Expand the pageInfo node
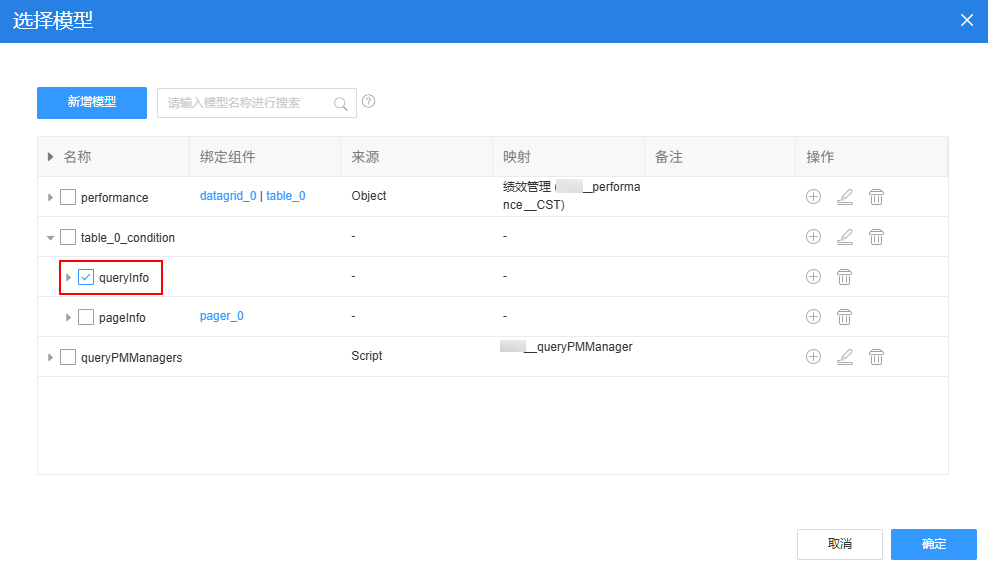This screenshot has width=988, height=564. tap(69, 317)
